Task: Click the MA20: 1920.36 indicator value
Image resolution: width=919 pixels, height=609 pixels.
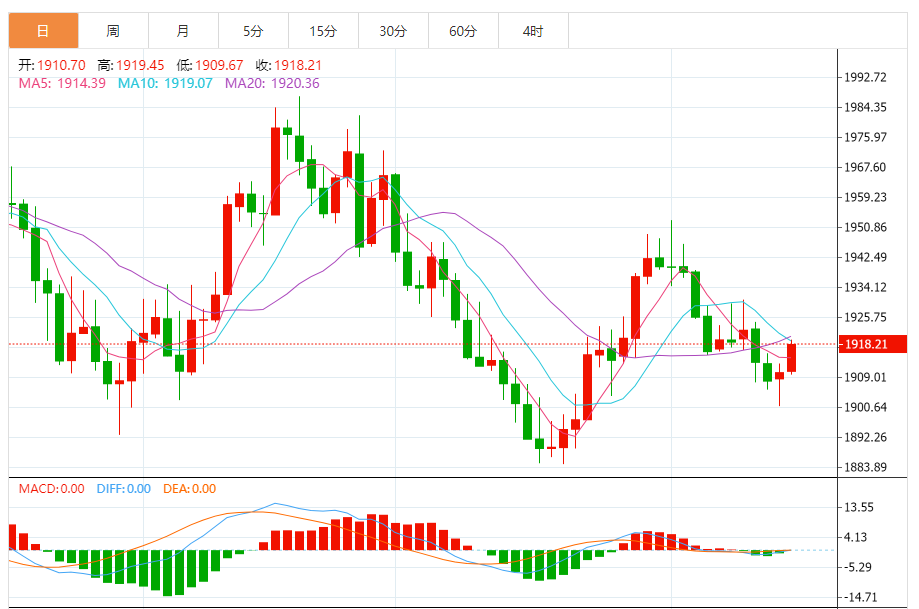Action: tap(273, 83)
